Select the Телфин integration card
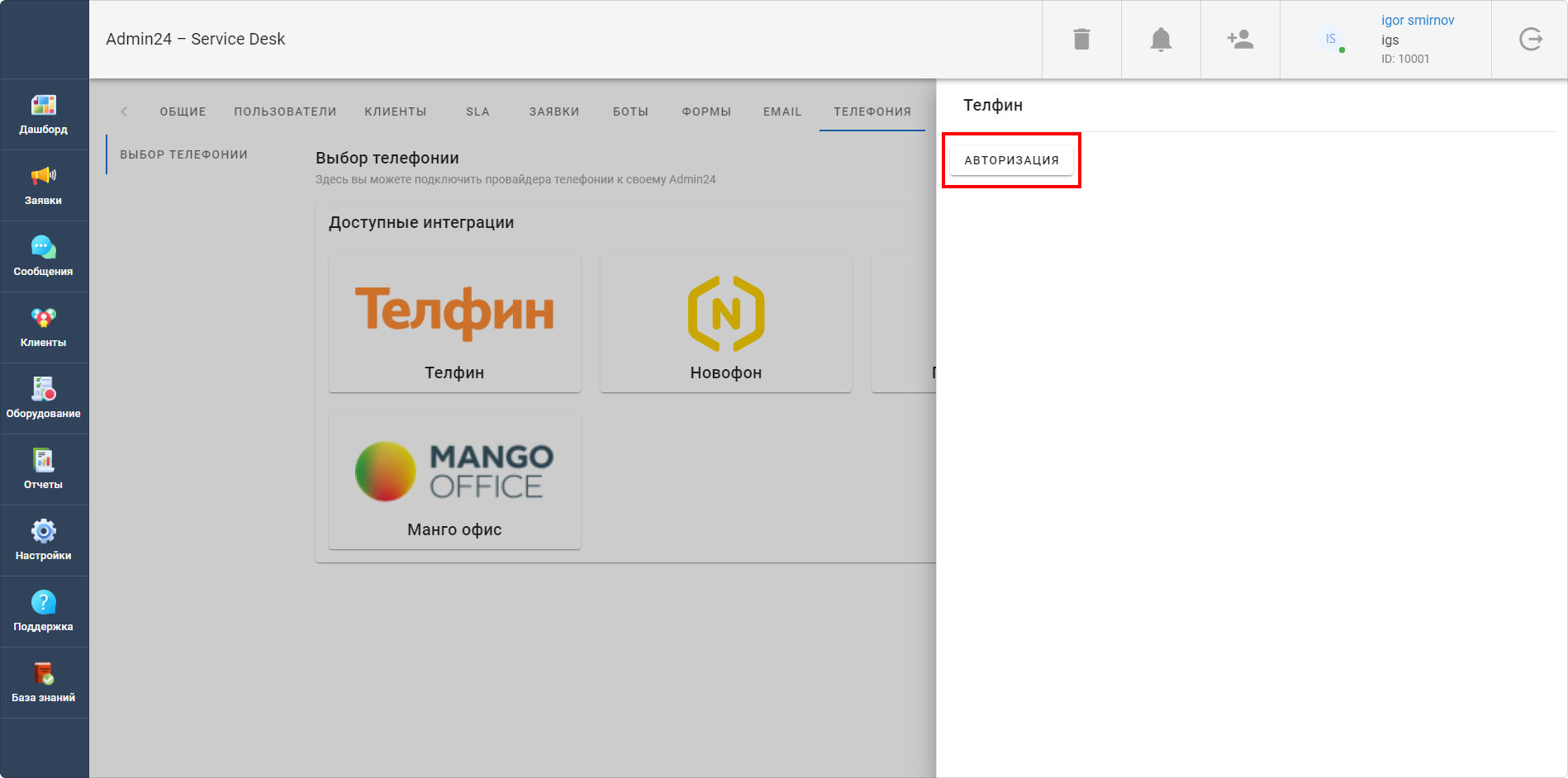1568x778 pixels. pyautogui.click(x=454, y=324)
